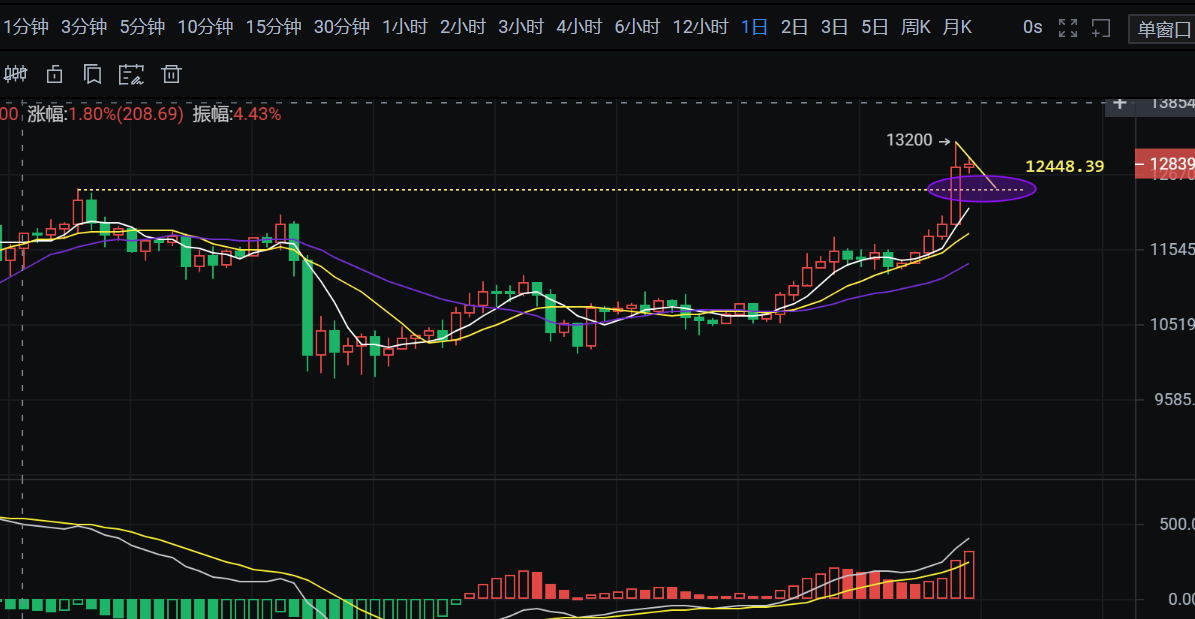The image size is (1195, 619).
Task: Click the red 12839 current price tag
Action: 1165,163
